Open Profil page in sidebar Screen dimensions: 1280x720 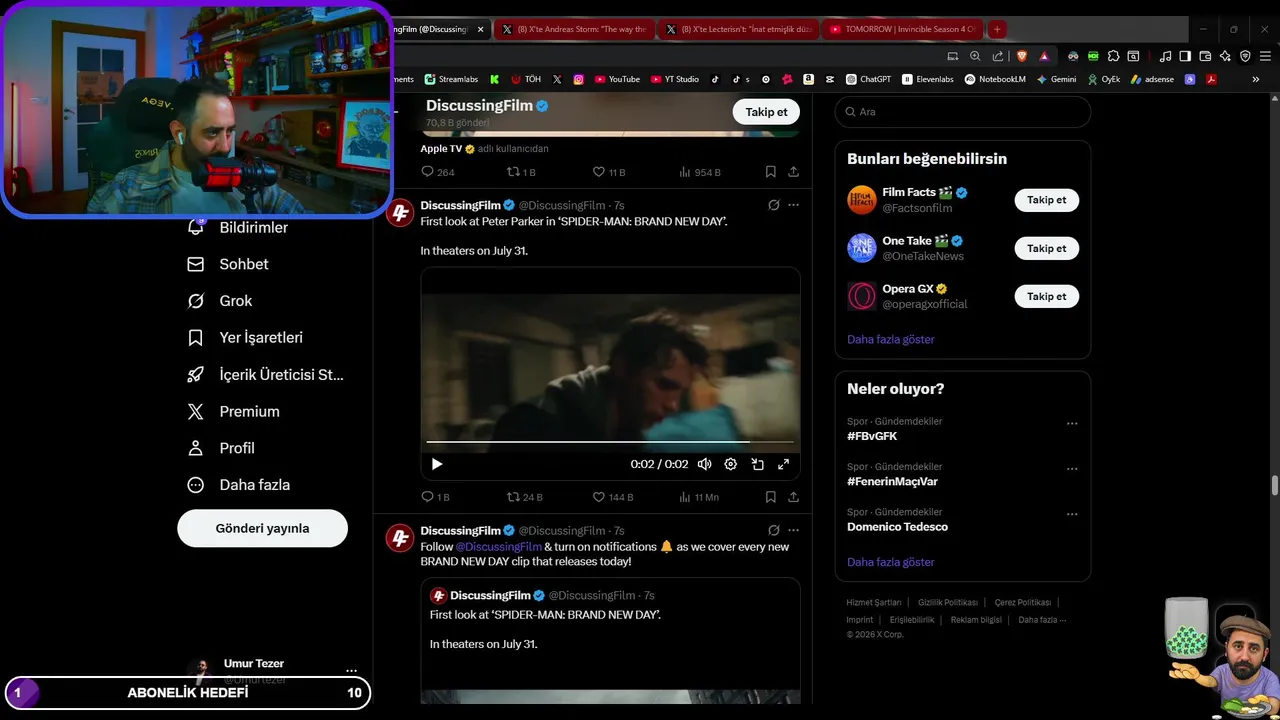(x=221, y=448)
